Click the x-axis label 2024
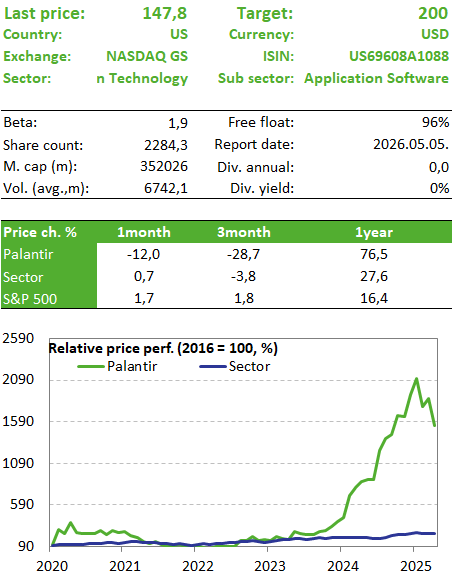The width and height of the screenshot is (452, 573). coord(343,566)
